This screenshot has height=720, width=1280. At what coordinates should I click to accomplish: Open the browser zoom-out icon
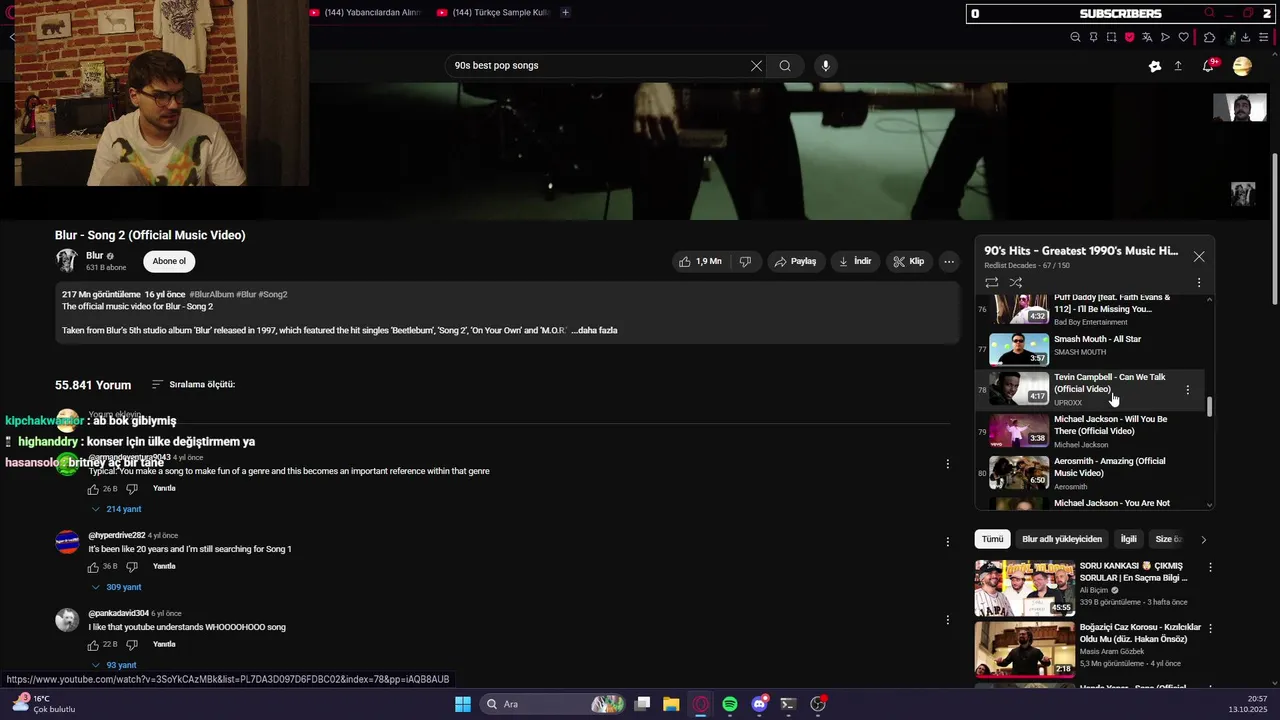tap(1075, 37)
